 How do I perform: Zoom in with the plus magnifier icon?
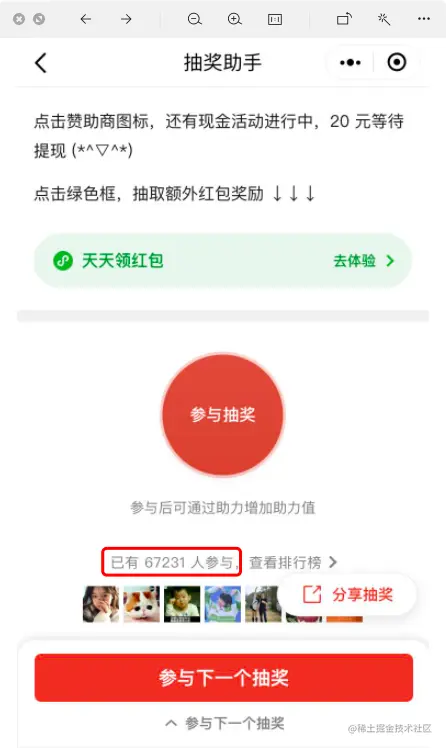click(235, 19)
